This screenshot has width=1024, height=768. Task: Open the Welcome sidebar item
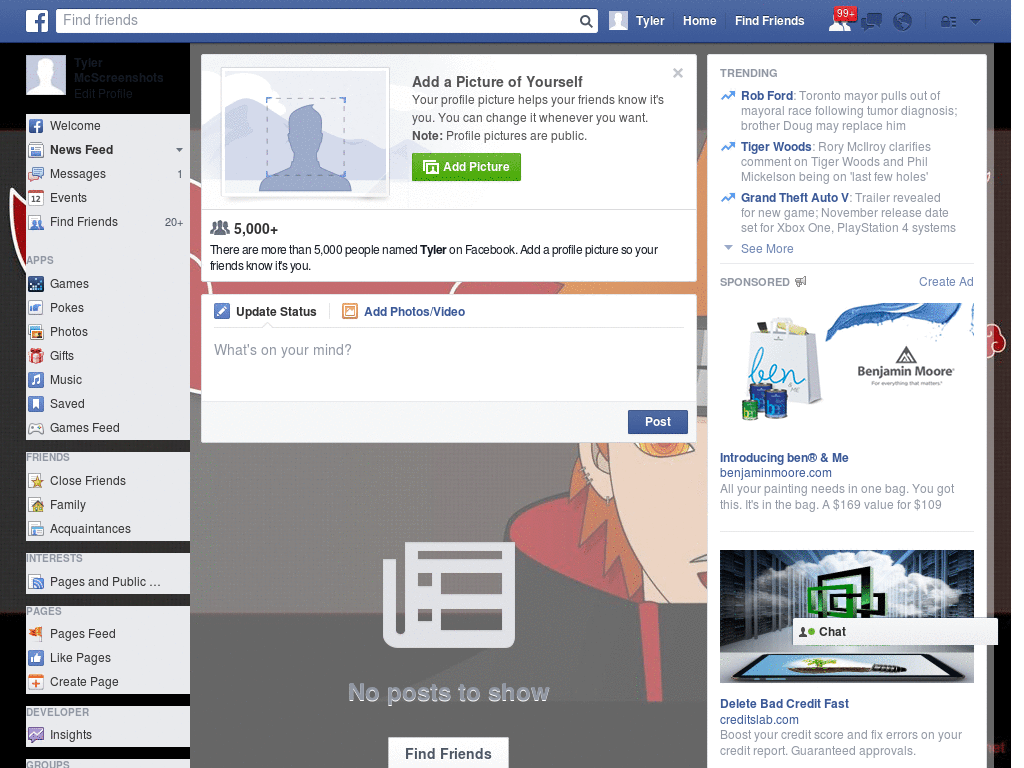108,125
